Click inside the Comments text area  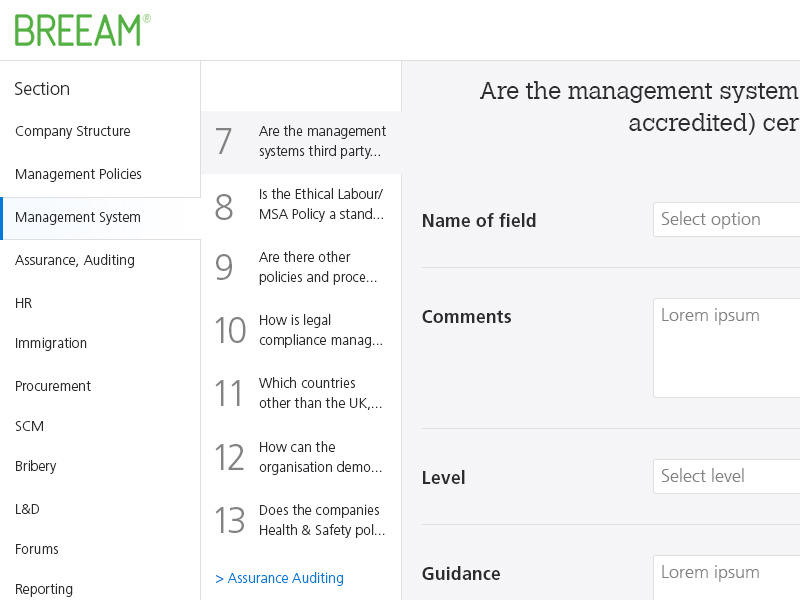[730, 347]
